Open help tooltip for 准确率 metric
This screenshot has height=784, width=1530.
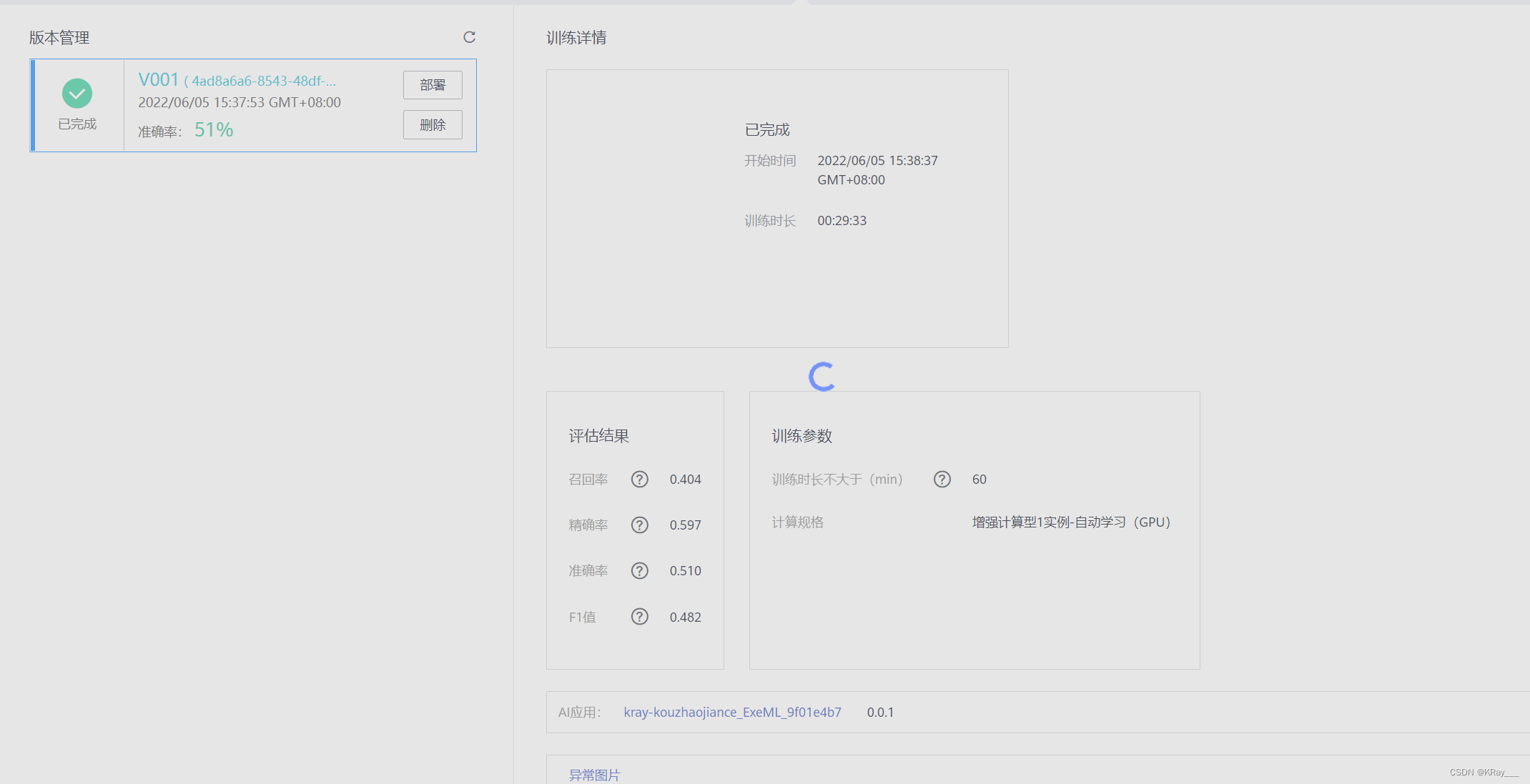(x=639, y=571)
